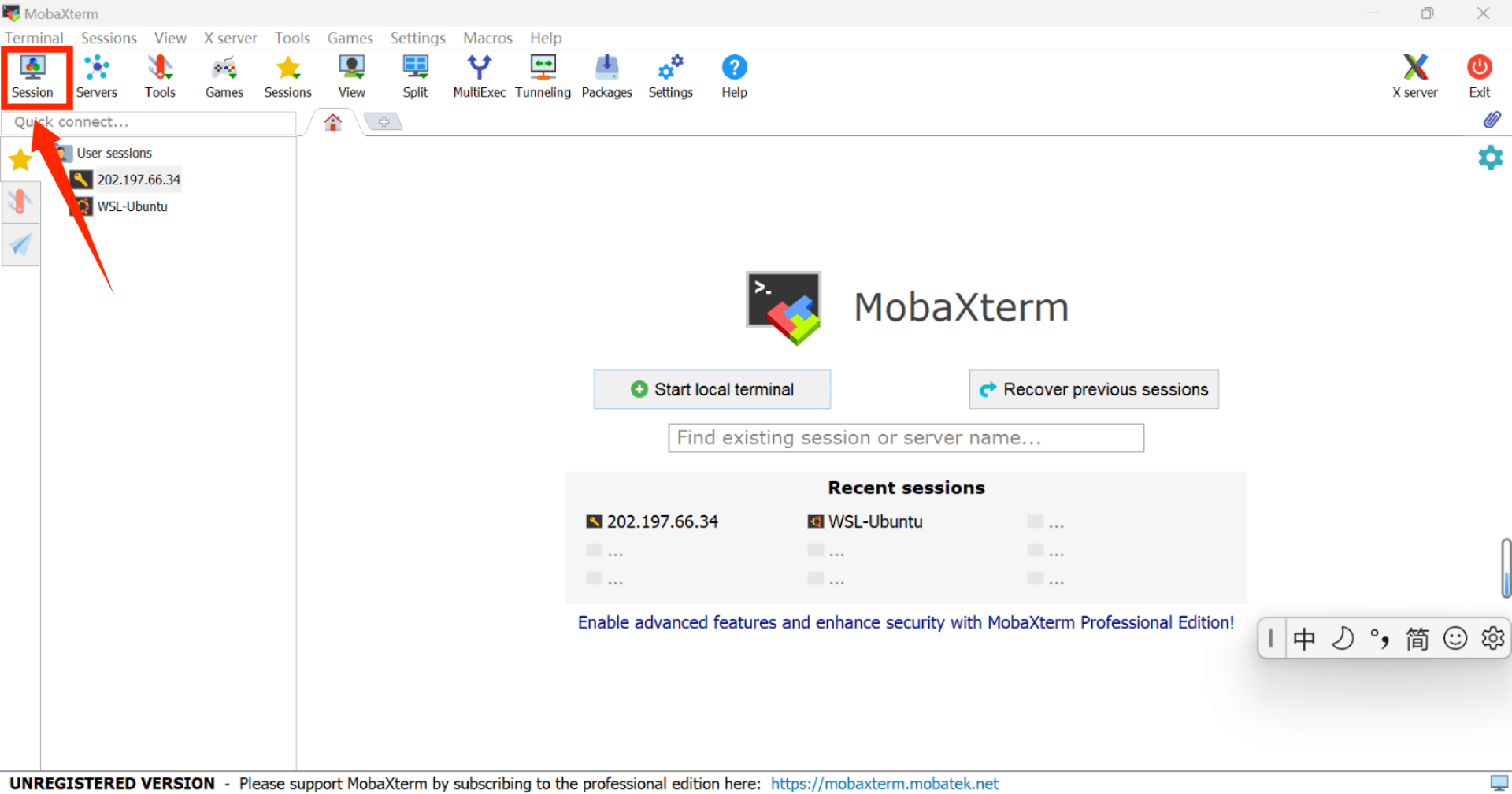Open recent session WSL-Ubuntu
Viewport: 1512px width, 794px height.
point(865,521)
